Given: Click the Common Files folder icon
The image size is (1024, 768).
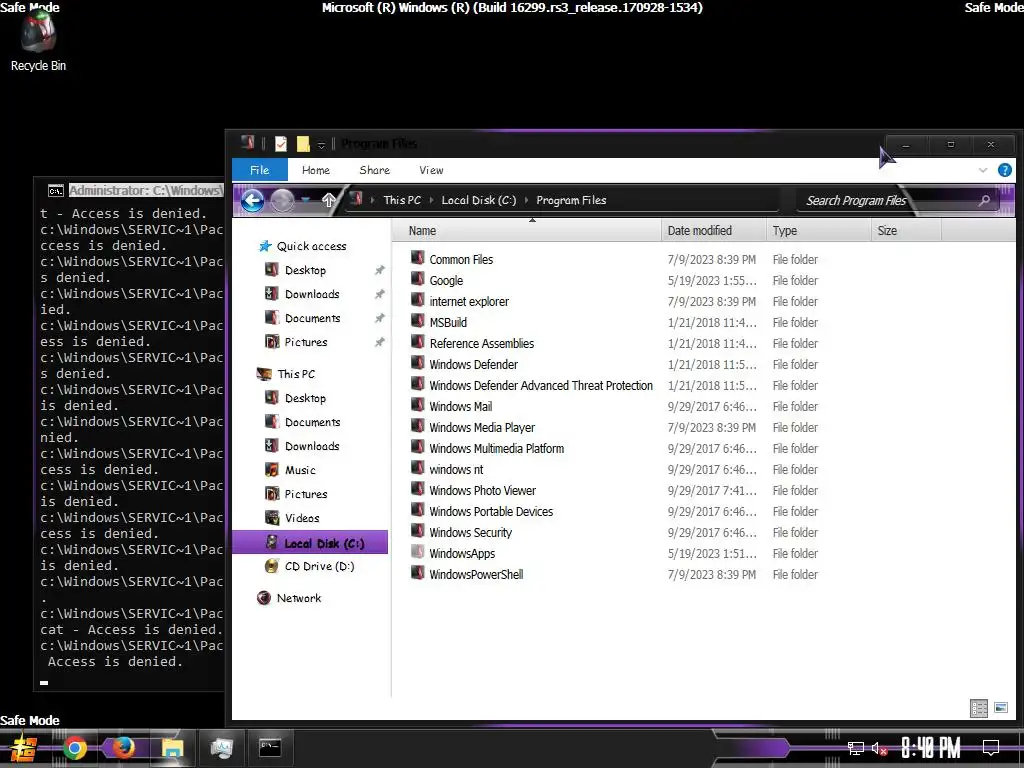Looking at the screenshot, I should coord(417,259).
